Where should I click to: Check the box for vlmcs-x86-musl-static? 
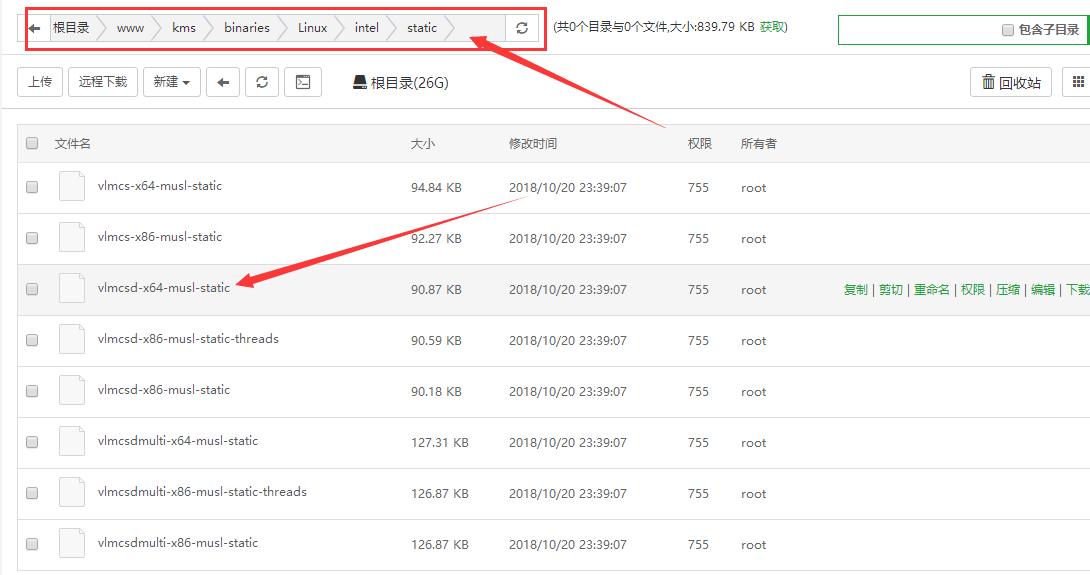click(32, 238)
